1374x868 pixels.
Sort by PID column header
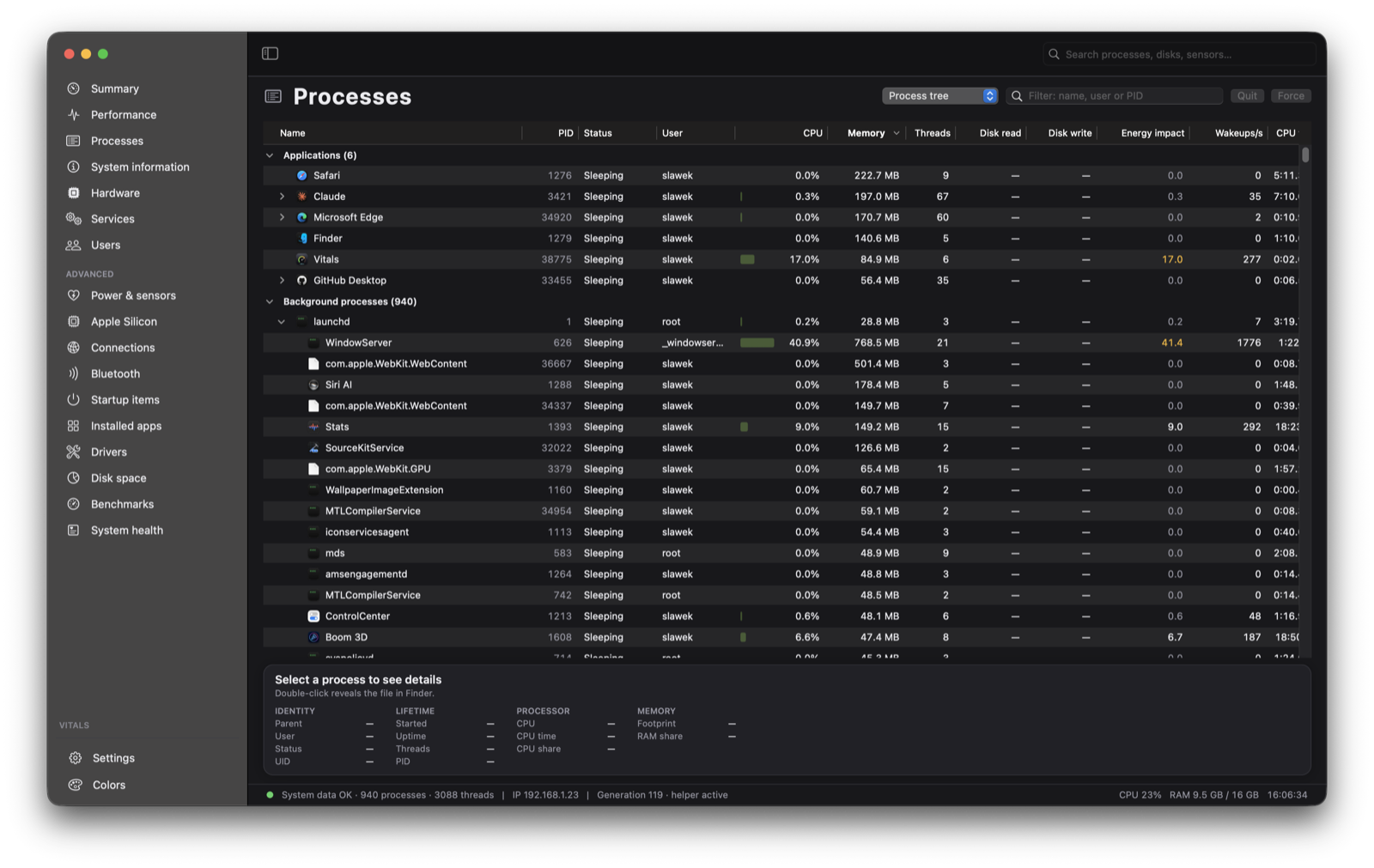pos(565,133)
